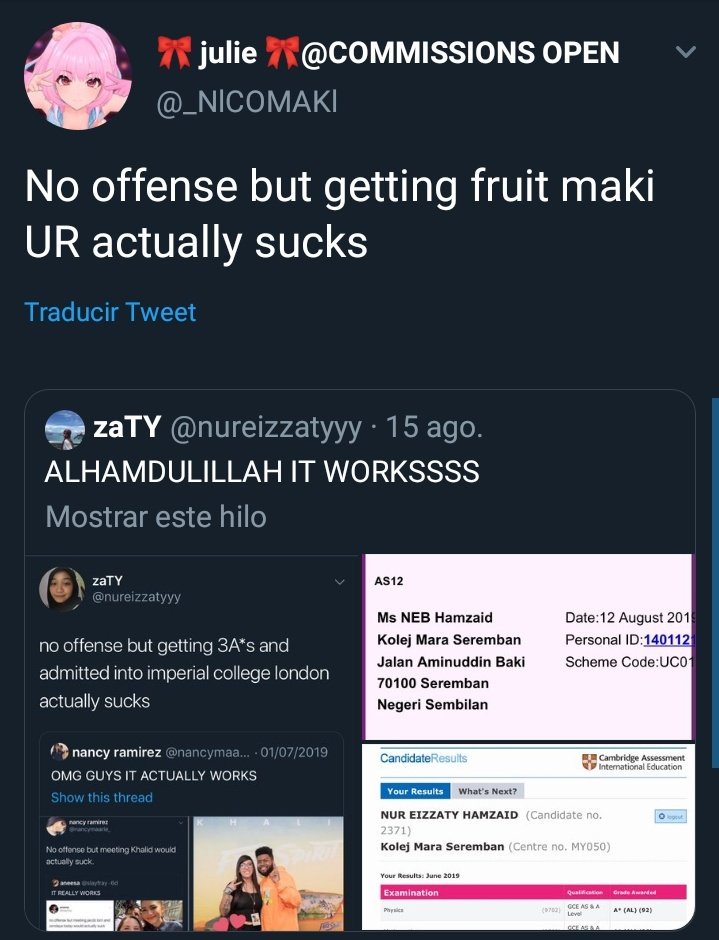Screen dimensions: 719x940
Task: Click the CandidateResults logo text
Action: pyautogui.click(x=423, y=758)
